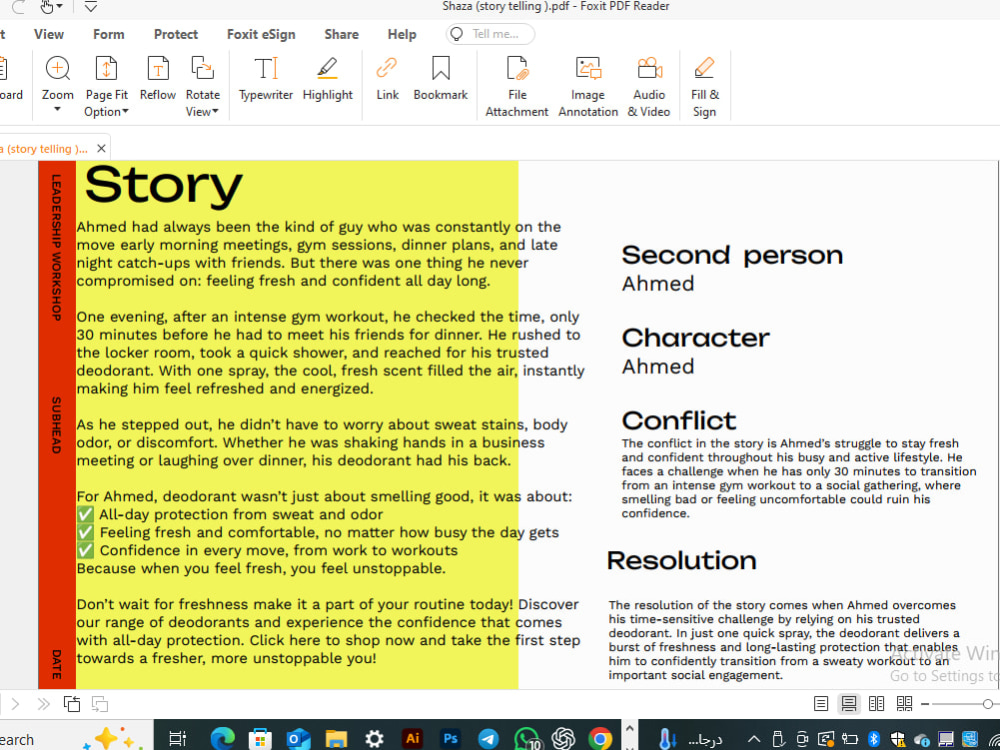Open Outlook from the taskbar
Viewport: 1000px width, 750px height.
click(297, 739)
